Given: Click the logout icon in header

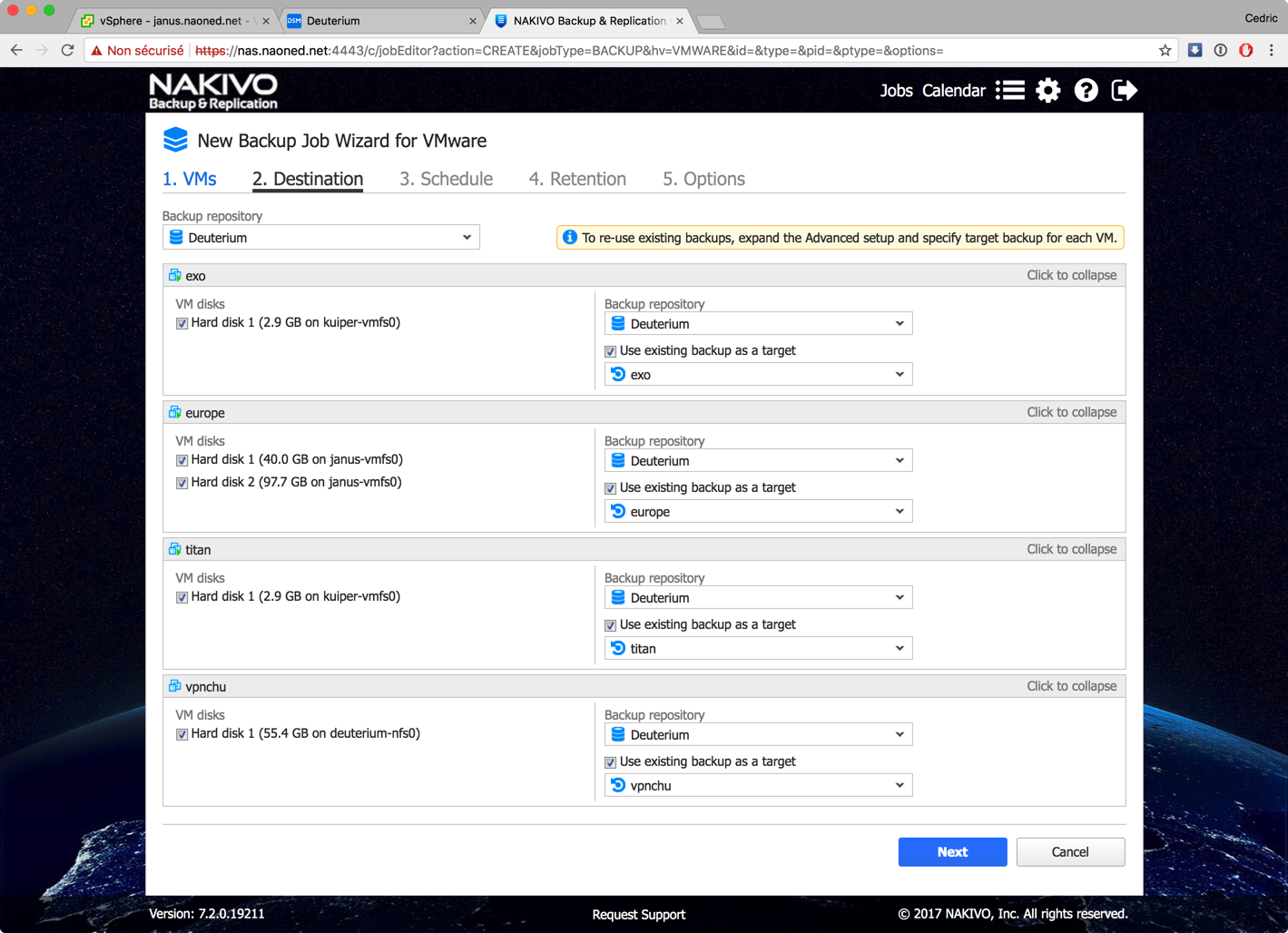Looking at the screenshot, I should [x=1124, y=91].
